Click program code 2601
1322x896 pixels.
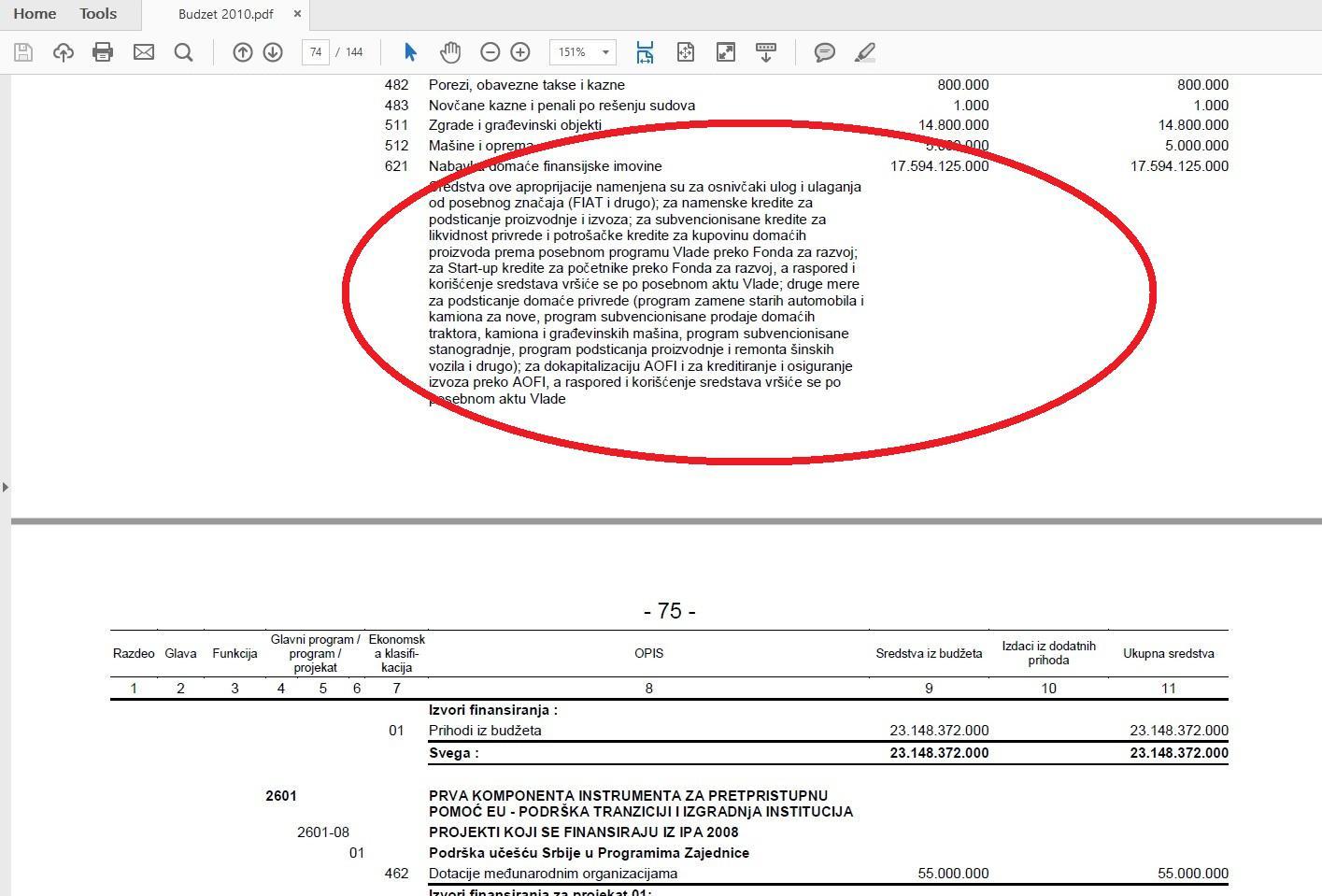coord(281,796)
